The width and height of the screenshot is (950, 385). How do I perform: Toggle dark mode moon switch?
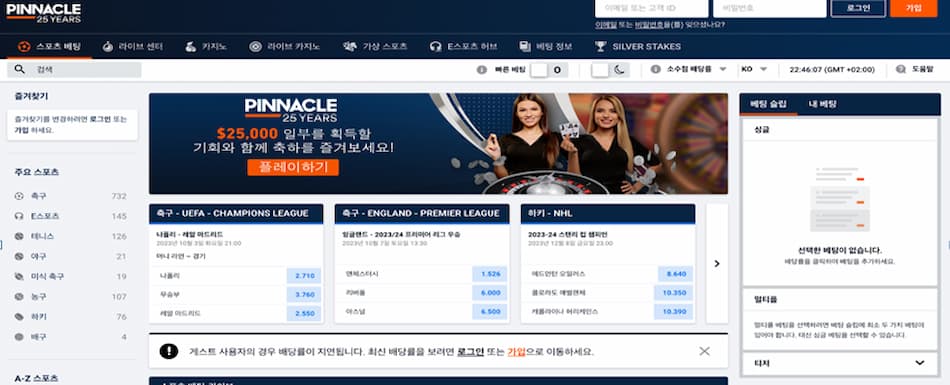click(610, 70)
